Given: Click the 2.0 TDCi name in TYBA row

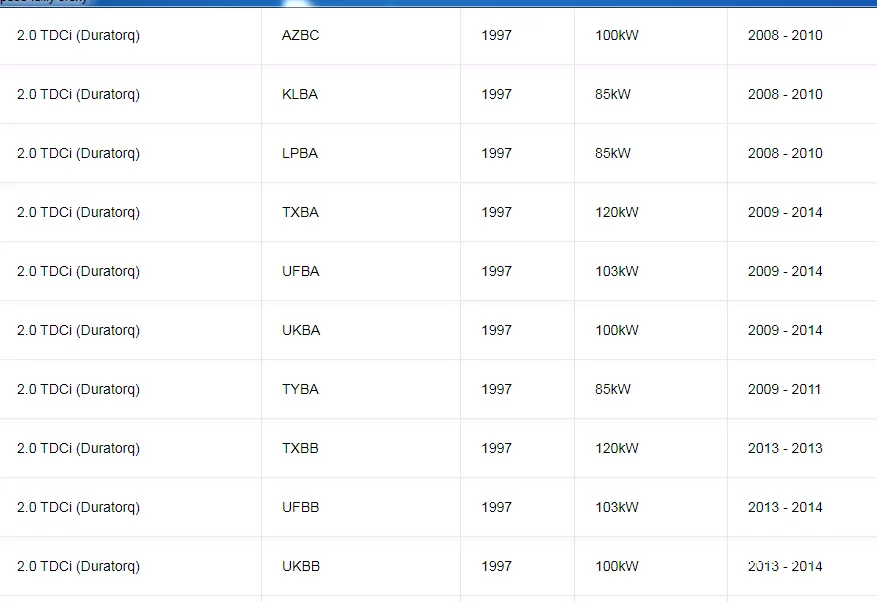Looking at the screenshot, I should (78, 389).
